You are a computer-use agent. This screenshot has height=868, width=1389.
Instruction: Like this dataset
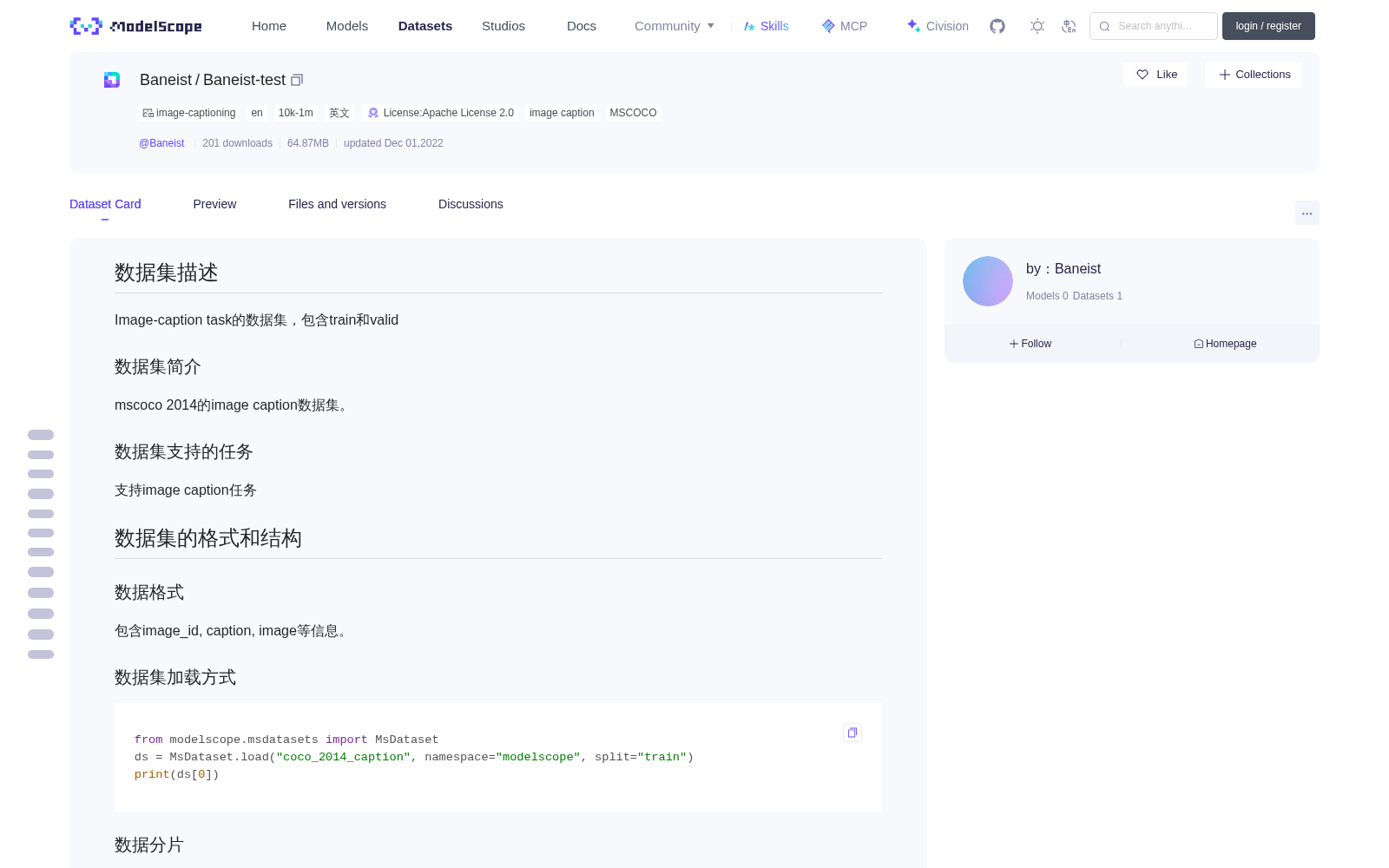pos(1156,75)
